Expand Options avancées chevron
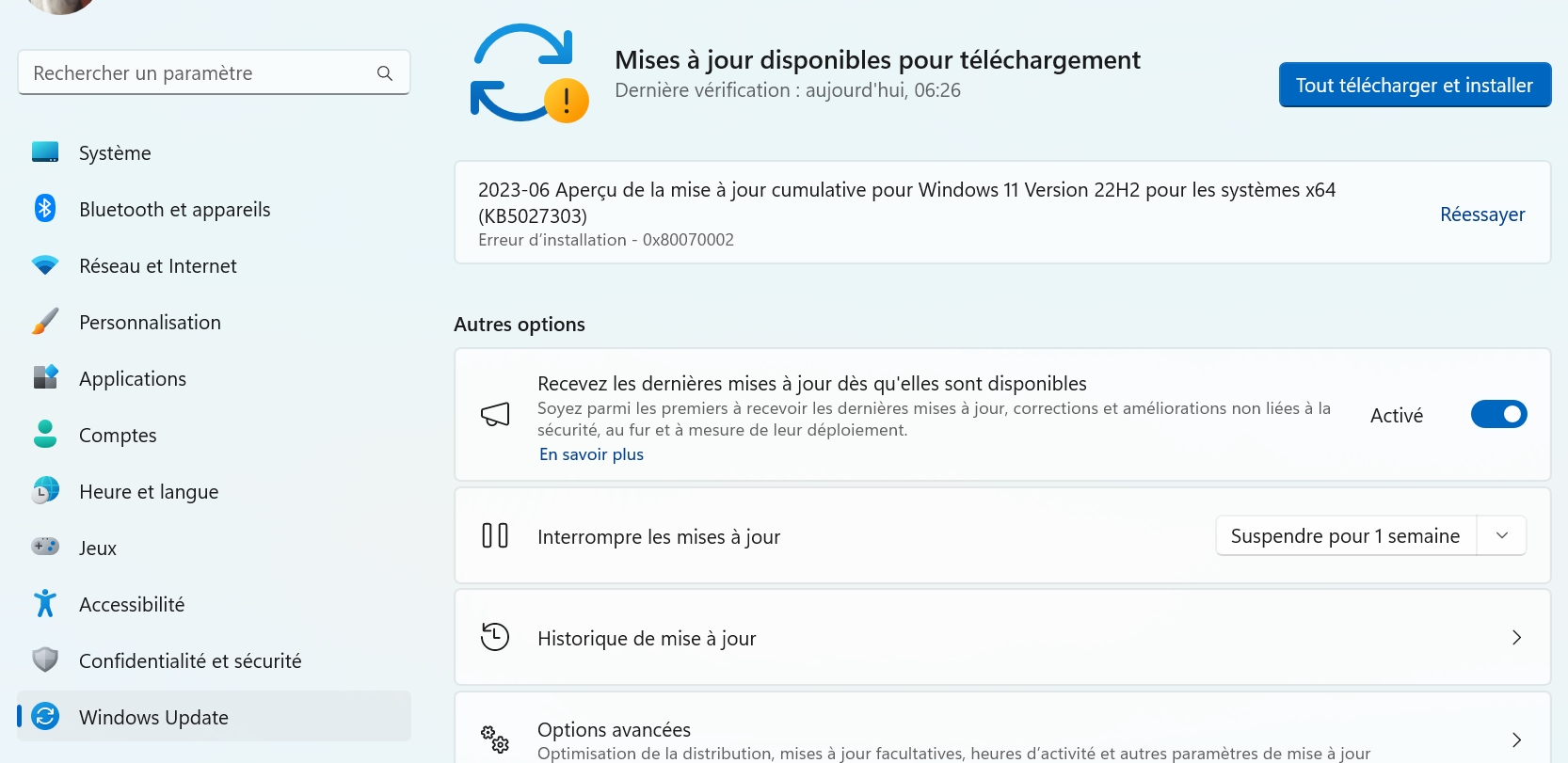The height and width of the screenshot is (763, 1568). [x=1516, y=739]
